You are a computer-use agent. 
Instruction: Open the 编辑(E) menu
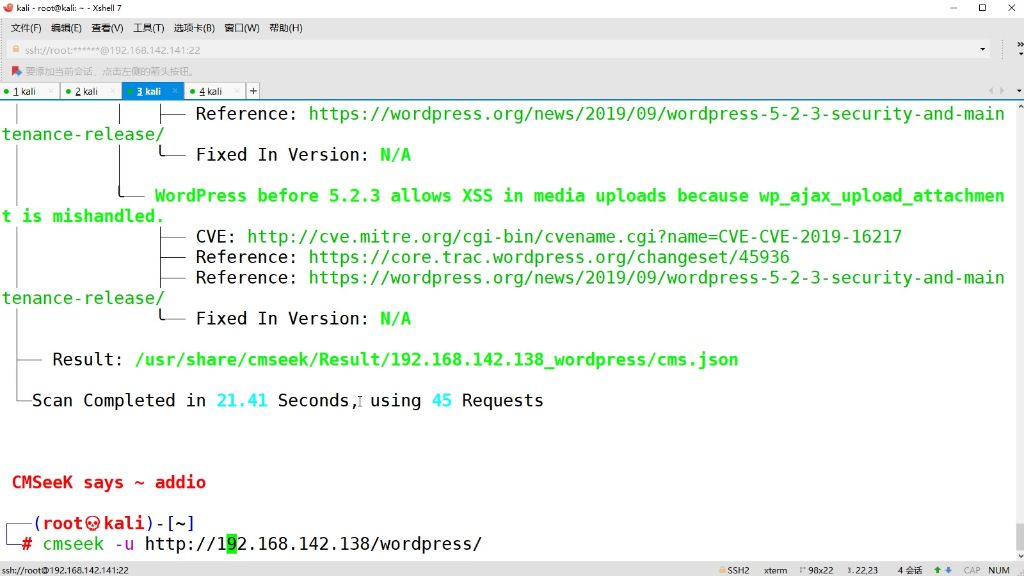point(66,28)
